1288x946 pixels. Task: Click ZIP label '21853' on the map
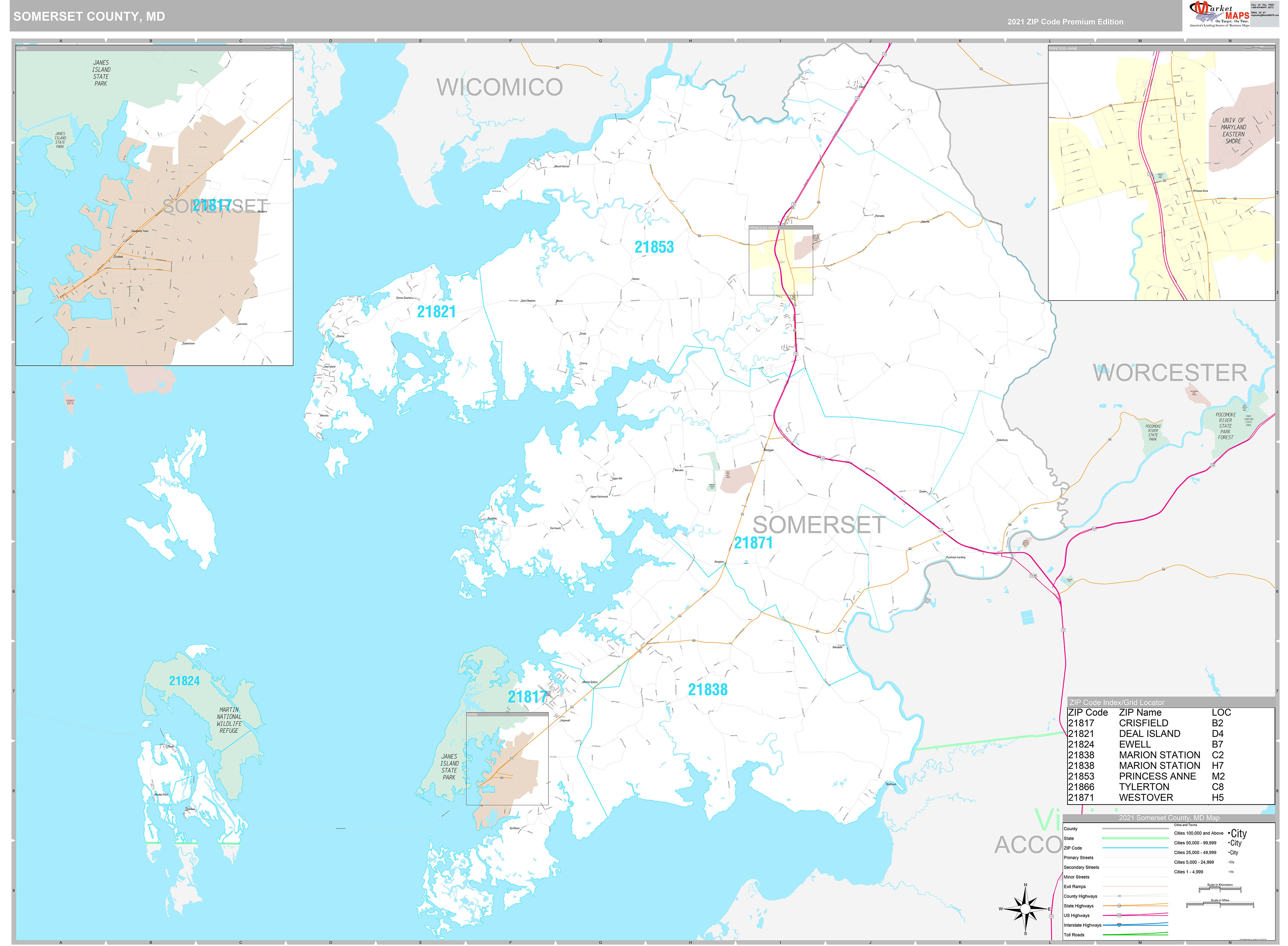tap(654, 247)
